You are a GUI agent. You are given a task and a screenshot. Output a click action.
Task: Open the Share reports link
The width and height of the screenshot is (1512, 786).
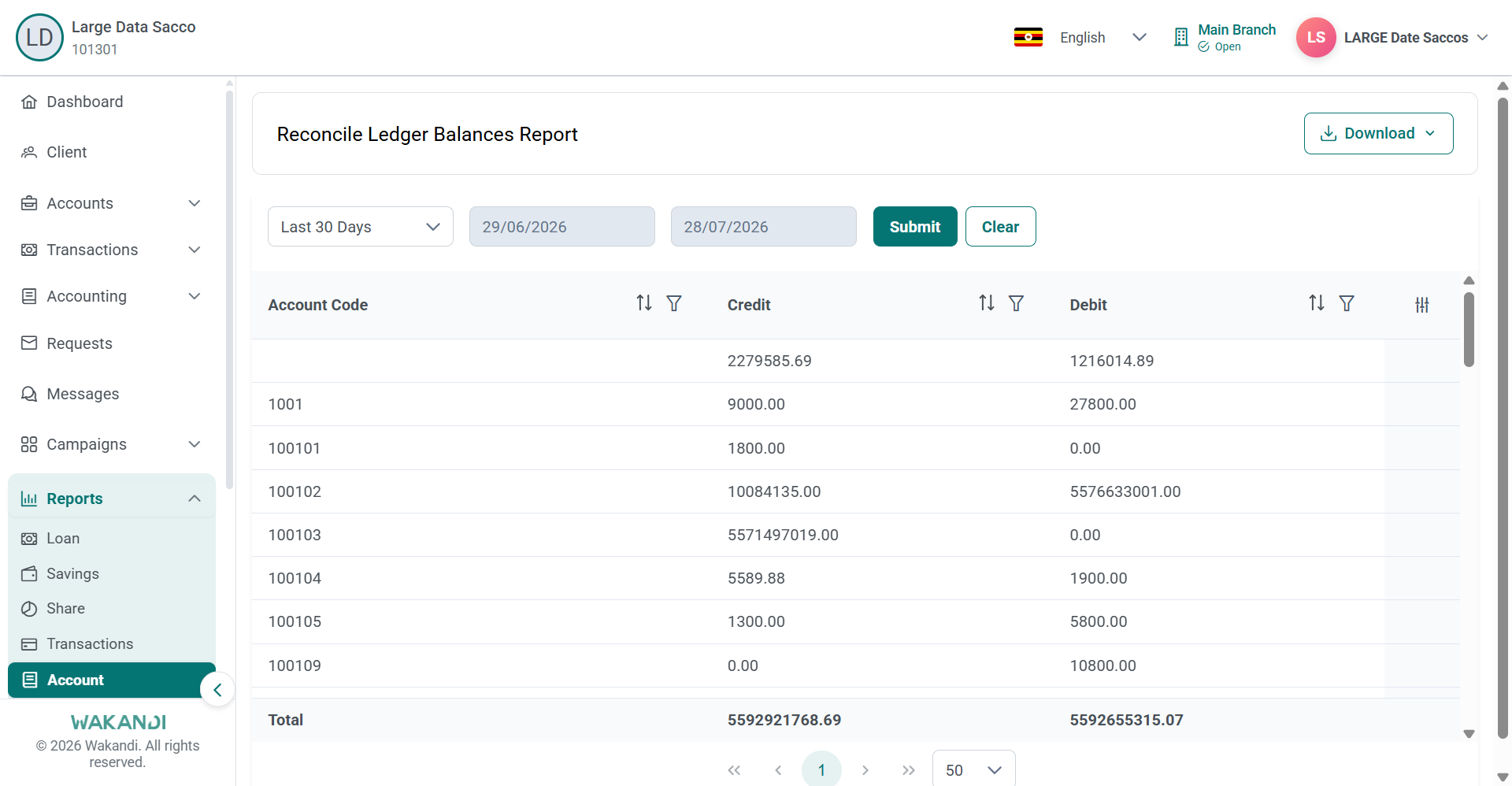[x=112, y=609]
